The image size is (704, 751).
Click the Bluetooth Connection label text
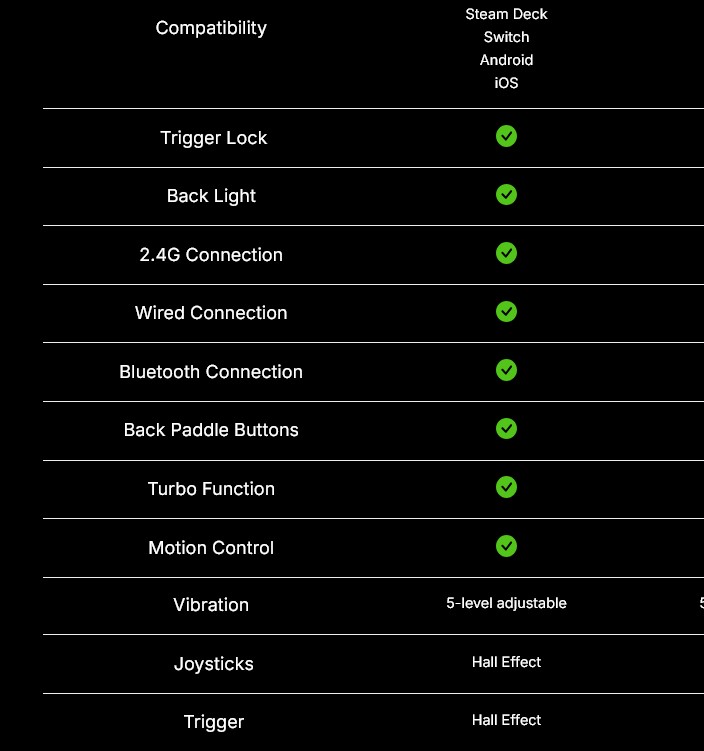coord(211,372)
